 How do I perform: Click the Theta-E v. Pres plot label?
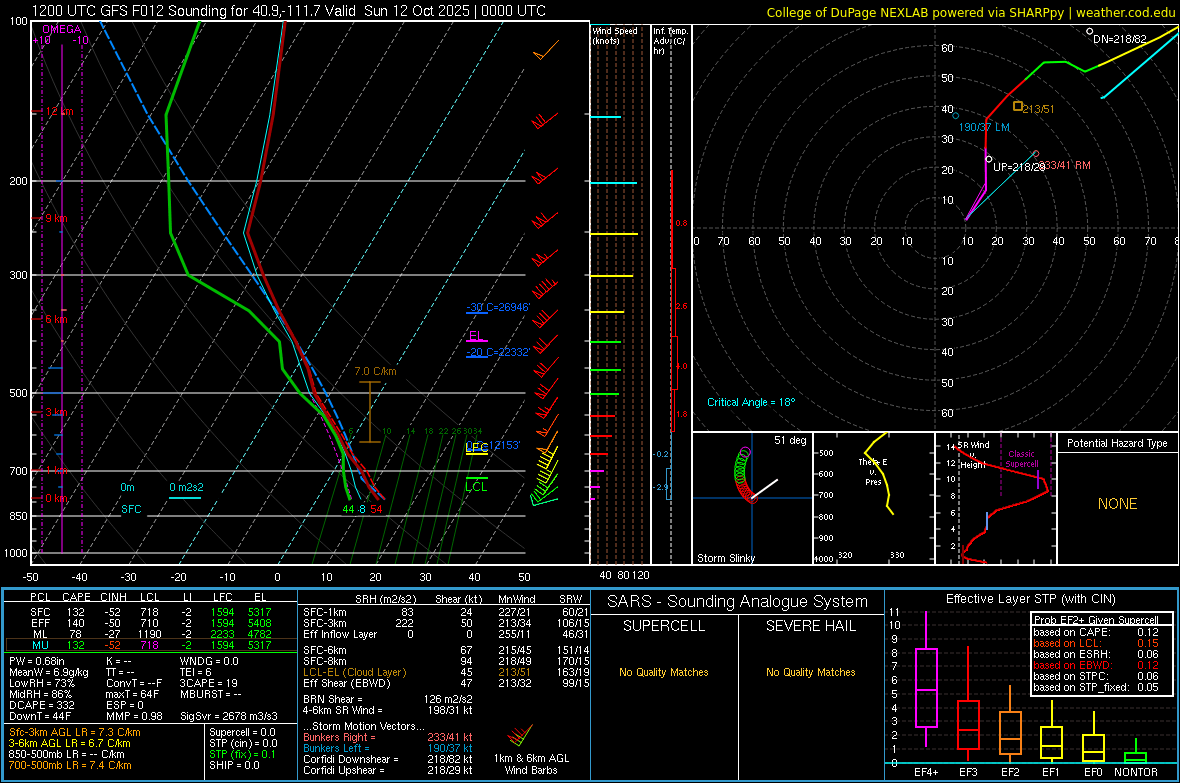tap(873, 472)
